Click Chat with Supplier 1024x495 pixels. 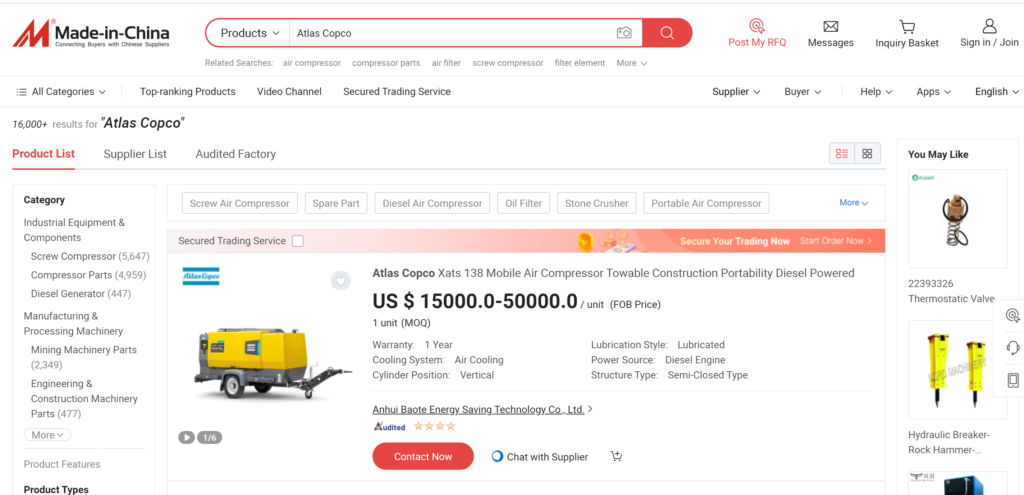pos(539,457)
